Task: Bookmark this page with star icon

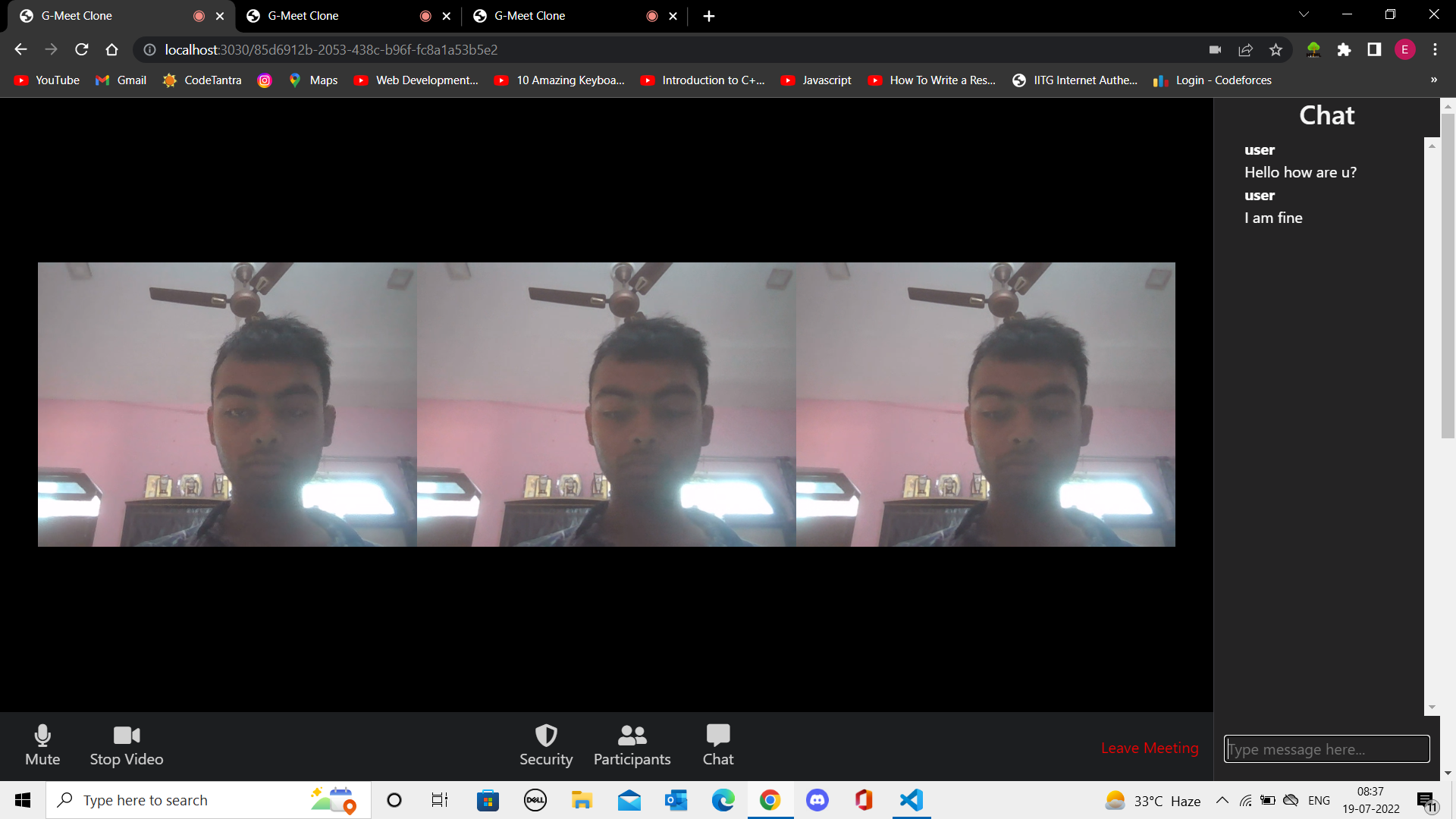Action: pyautogui.click(x=1276, y=50)
